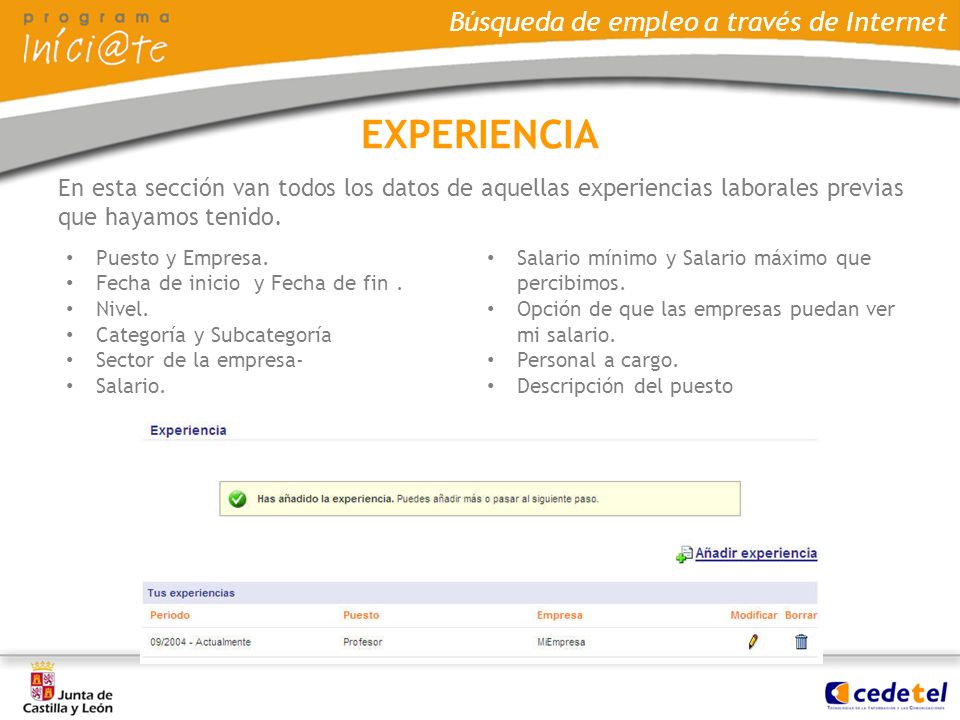960x720 pixels.
Task: Click the green check success icon
Action: coord(238,499)
